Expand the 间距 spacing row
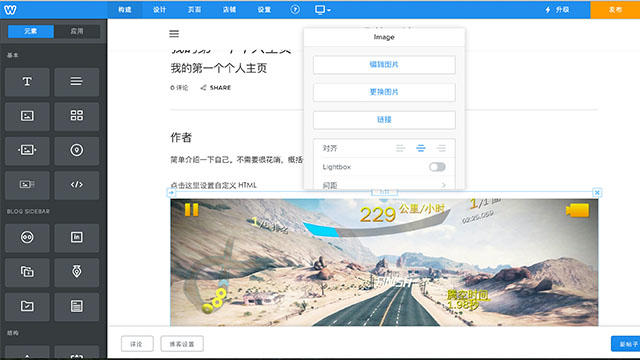This screenshot has width=640, height=360. click(384, 185)
